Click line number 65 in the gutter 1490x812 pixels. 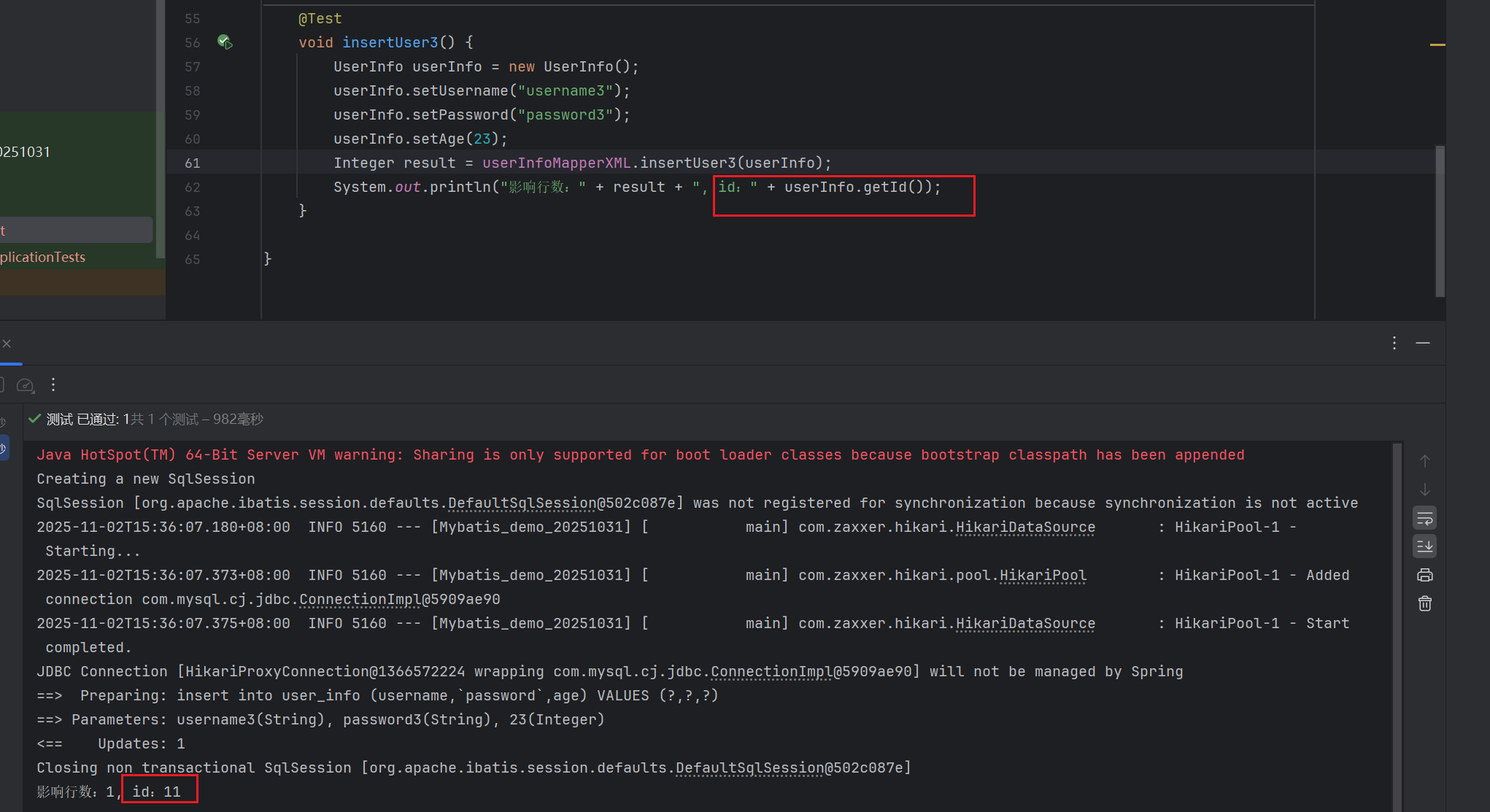click(x=192, y=259)
